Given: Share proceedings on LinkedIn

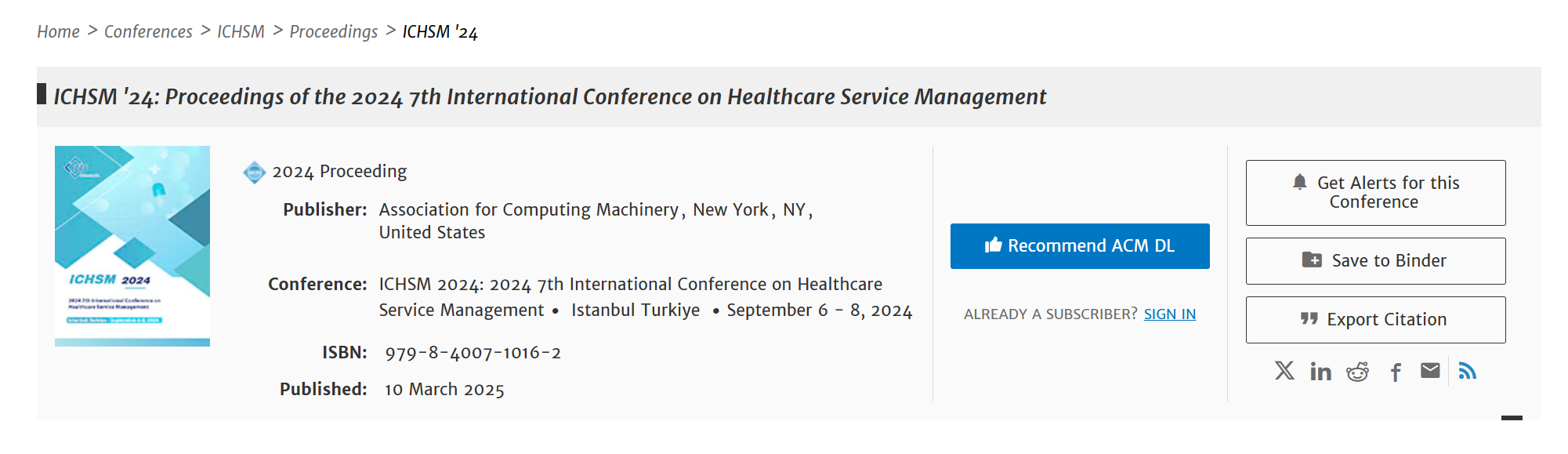Looking at the screenshot, I should coord(1320,372).
